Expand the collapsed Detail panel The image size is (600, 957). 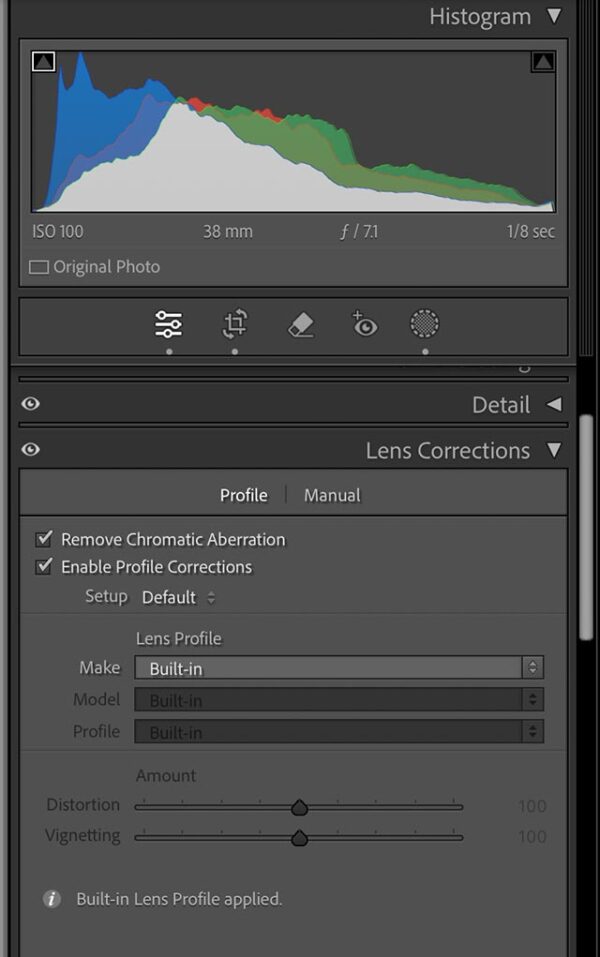click(x=554, y=405)
